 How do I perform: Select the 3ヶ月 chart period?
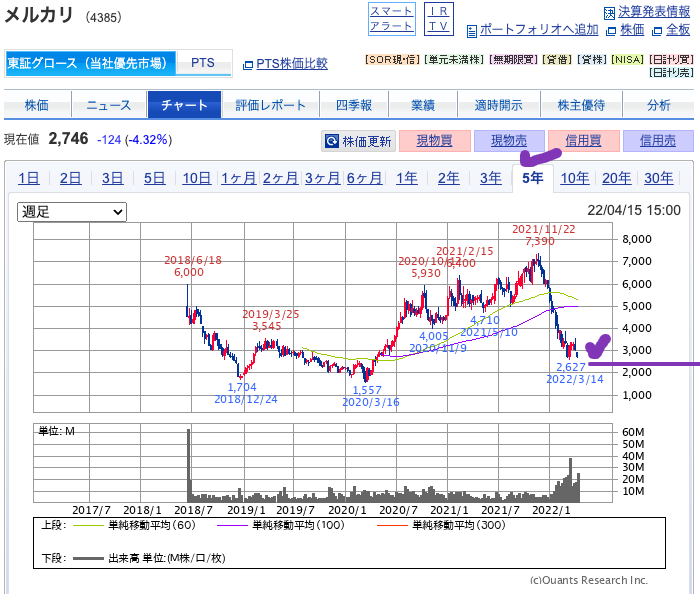tap(322, 179)
